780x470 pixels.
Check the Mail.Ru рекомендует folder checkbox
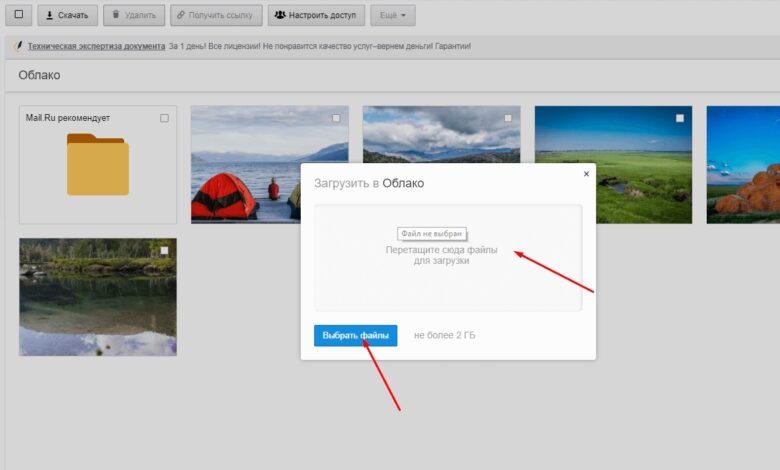(164, 118)
